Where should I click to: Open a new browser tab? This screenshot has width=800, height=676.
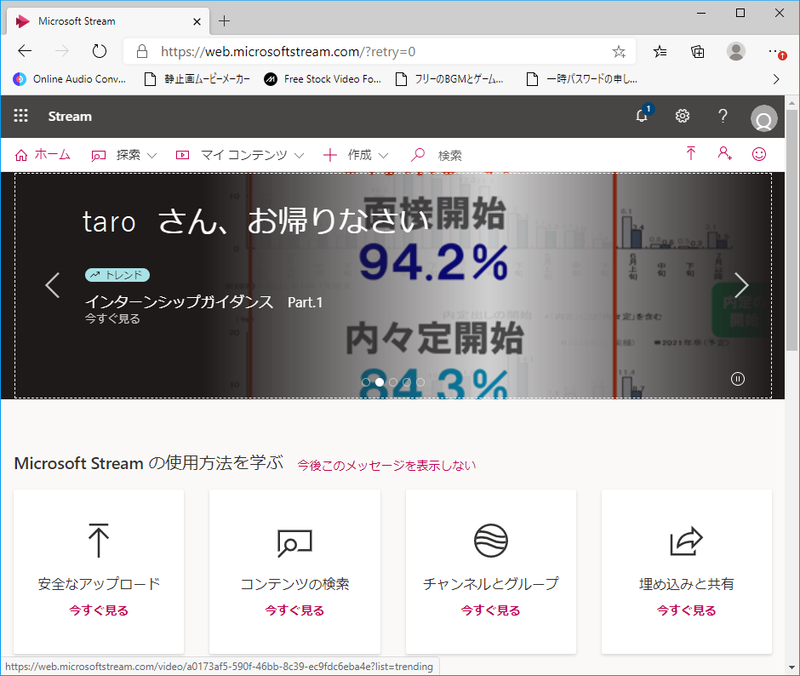(224, 21)
